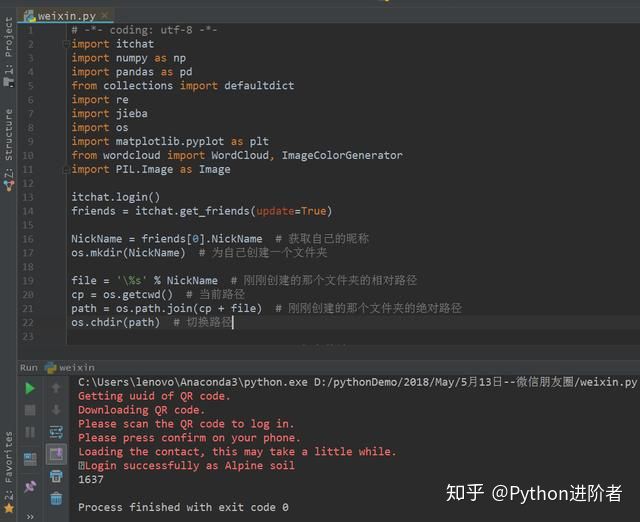Toggle Scroll to the End in console
Screen dimensions: 640x522
coord(56,454)
